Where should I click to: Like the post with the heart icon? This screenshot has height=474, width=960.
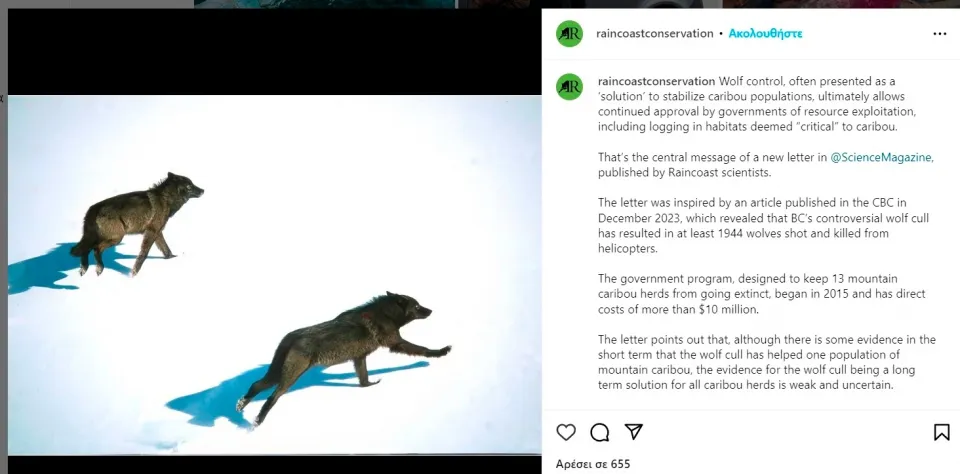click(566, 432)
